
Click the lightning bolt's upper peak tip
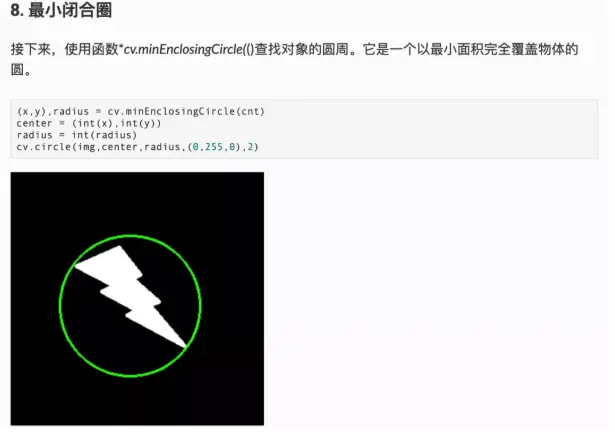120,247
